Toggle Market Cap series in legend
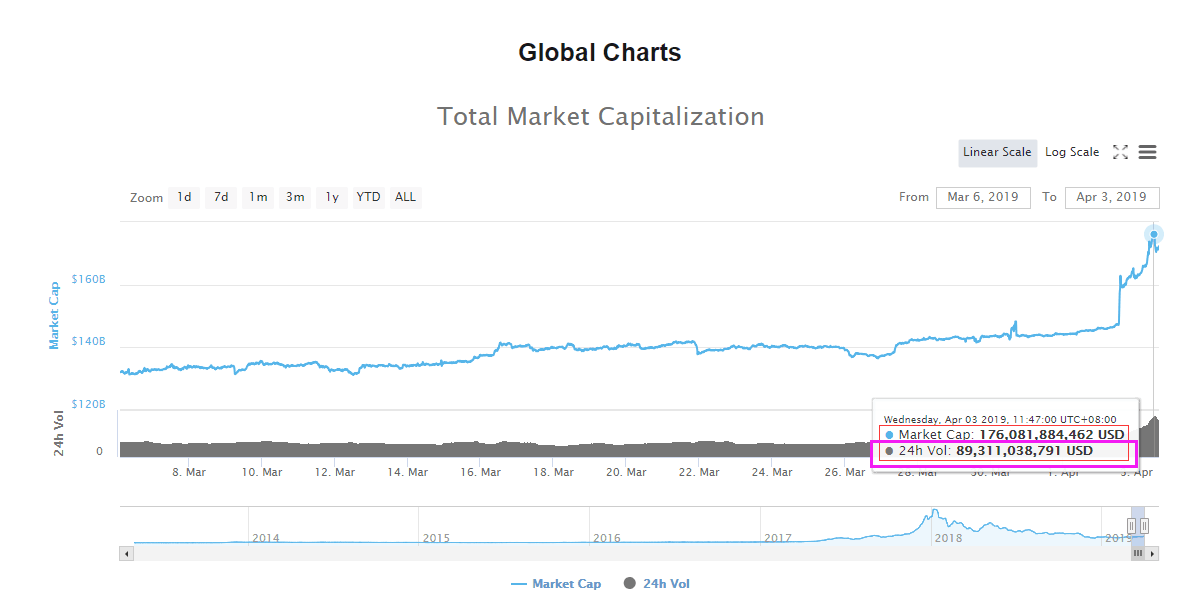This screenshot has height=596, width=1179. click(x=556, y=584)
